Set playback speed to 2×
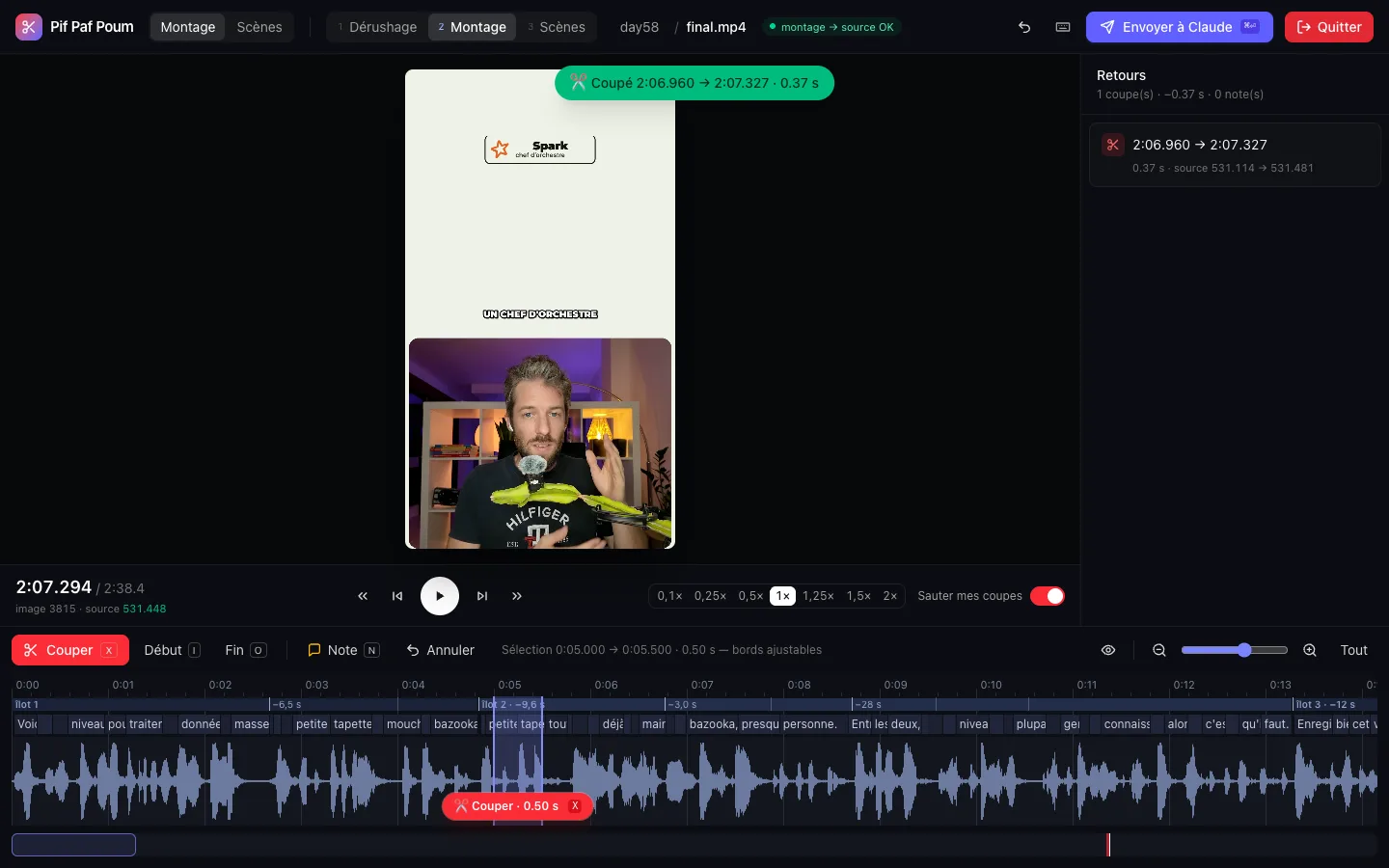 coord(890,596)
